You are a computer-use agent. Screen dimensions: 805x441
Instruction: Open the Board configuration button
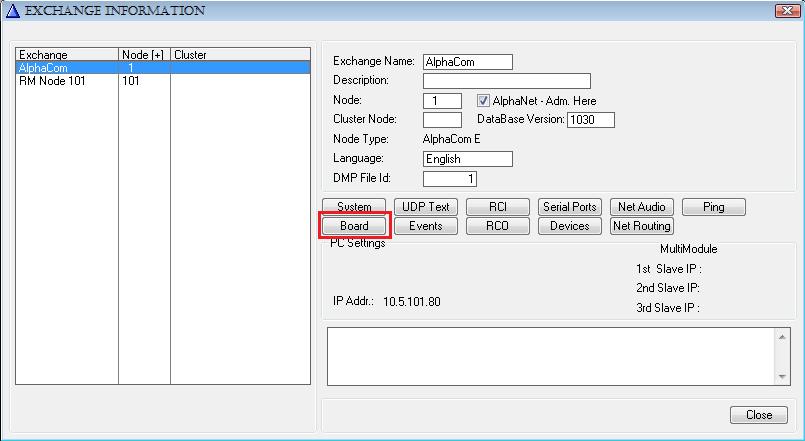coord(354,225)
